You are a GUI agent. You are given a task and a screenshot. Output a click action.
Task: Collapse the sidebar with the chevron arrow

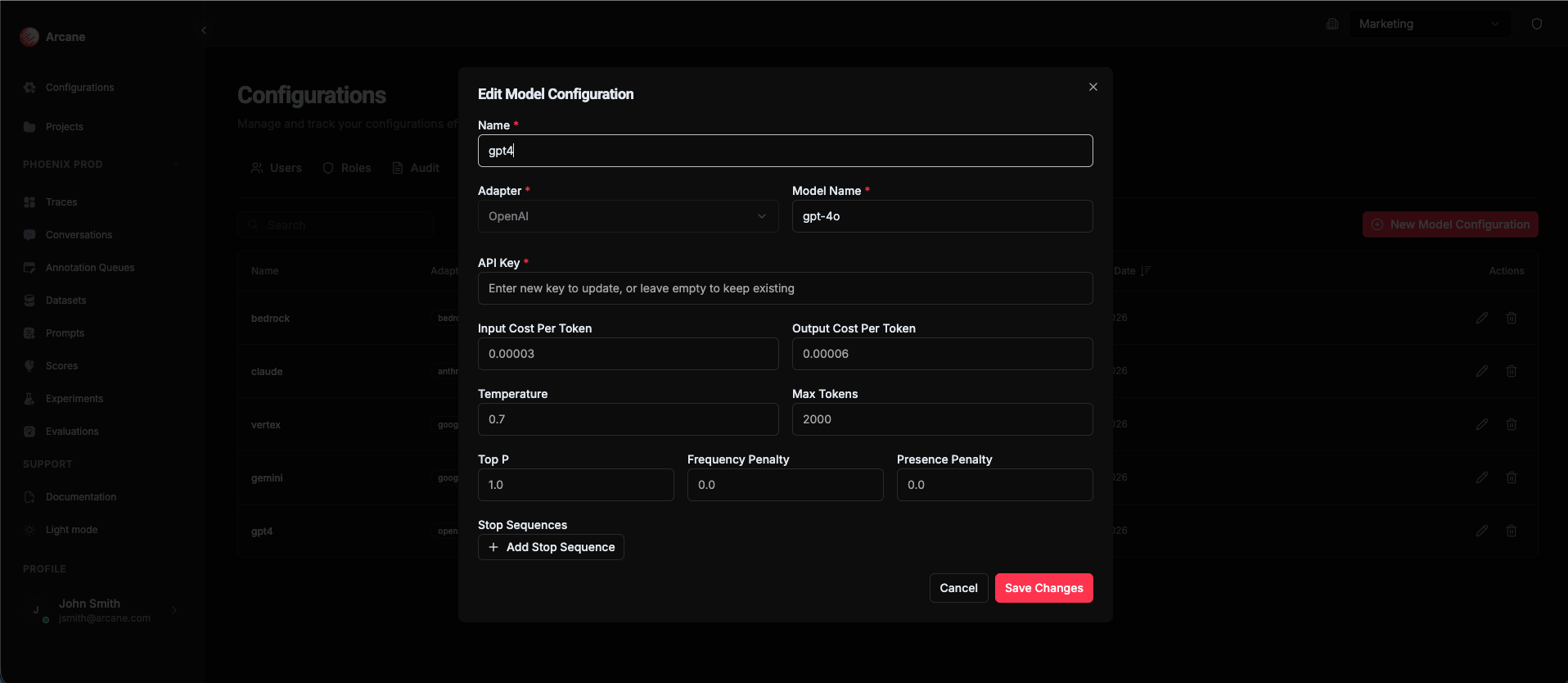204,30
